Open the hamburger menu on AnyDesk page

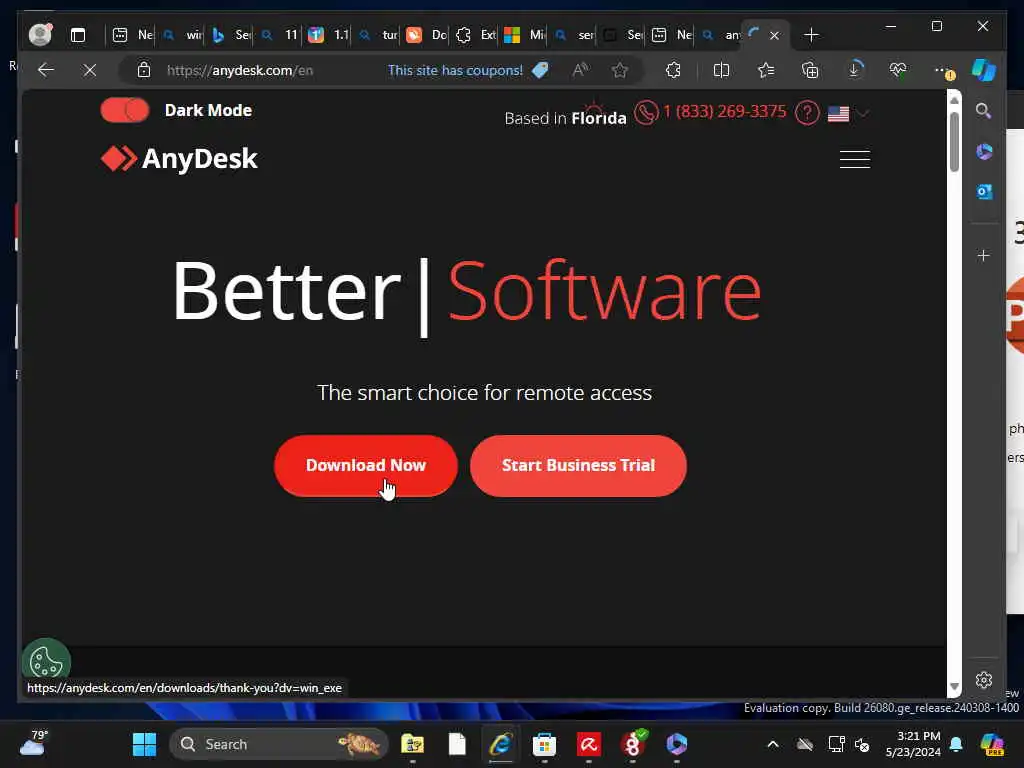coord(854,159)
